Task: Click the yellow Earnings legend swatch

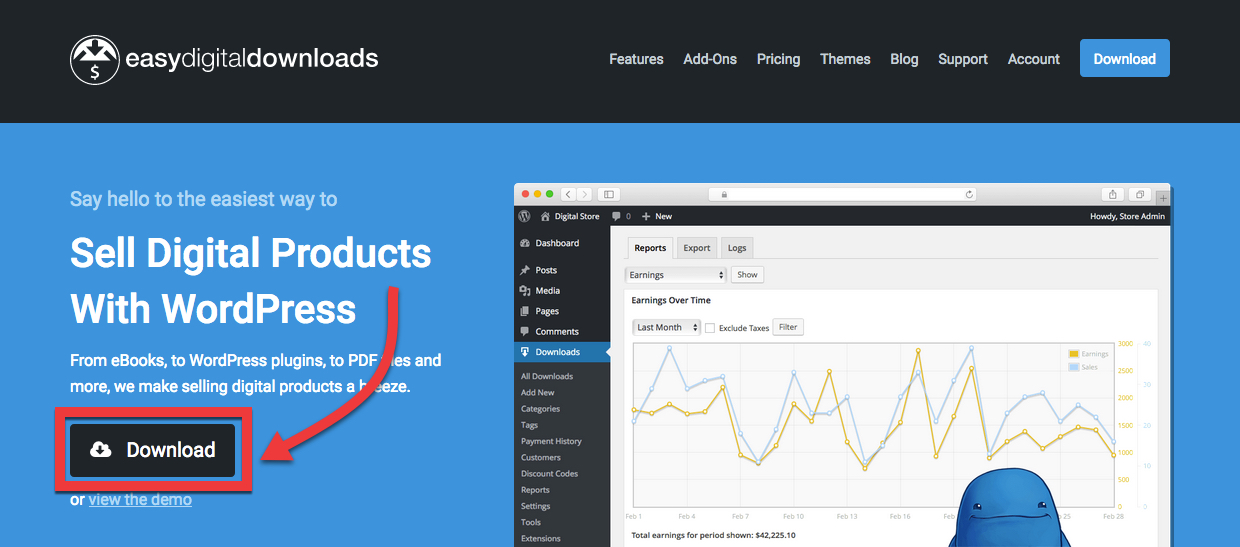Action: click(1074, 354)
